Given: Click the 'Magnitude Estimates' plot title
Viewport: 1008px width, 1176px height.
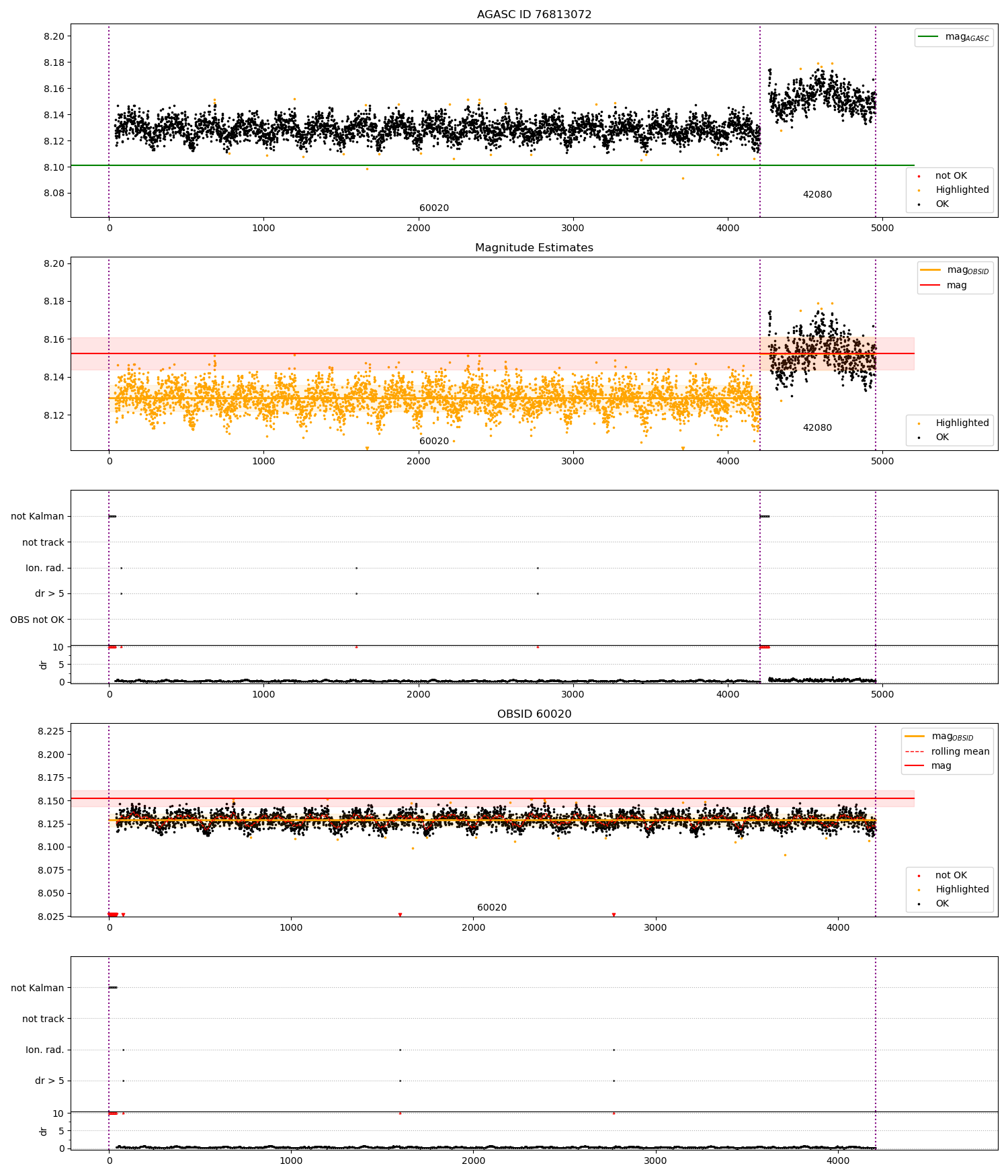Looking at the screenshot, I should (534, 248).
